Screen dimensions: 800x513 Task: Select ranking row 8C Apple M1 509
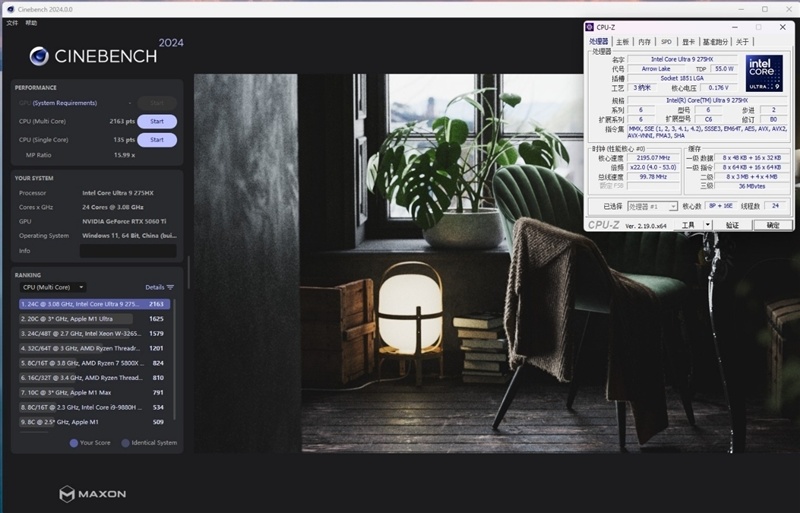(x=94, y=423)
